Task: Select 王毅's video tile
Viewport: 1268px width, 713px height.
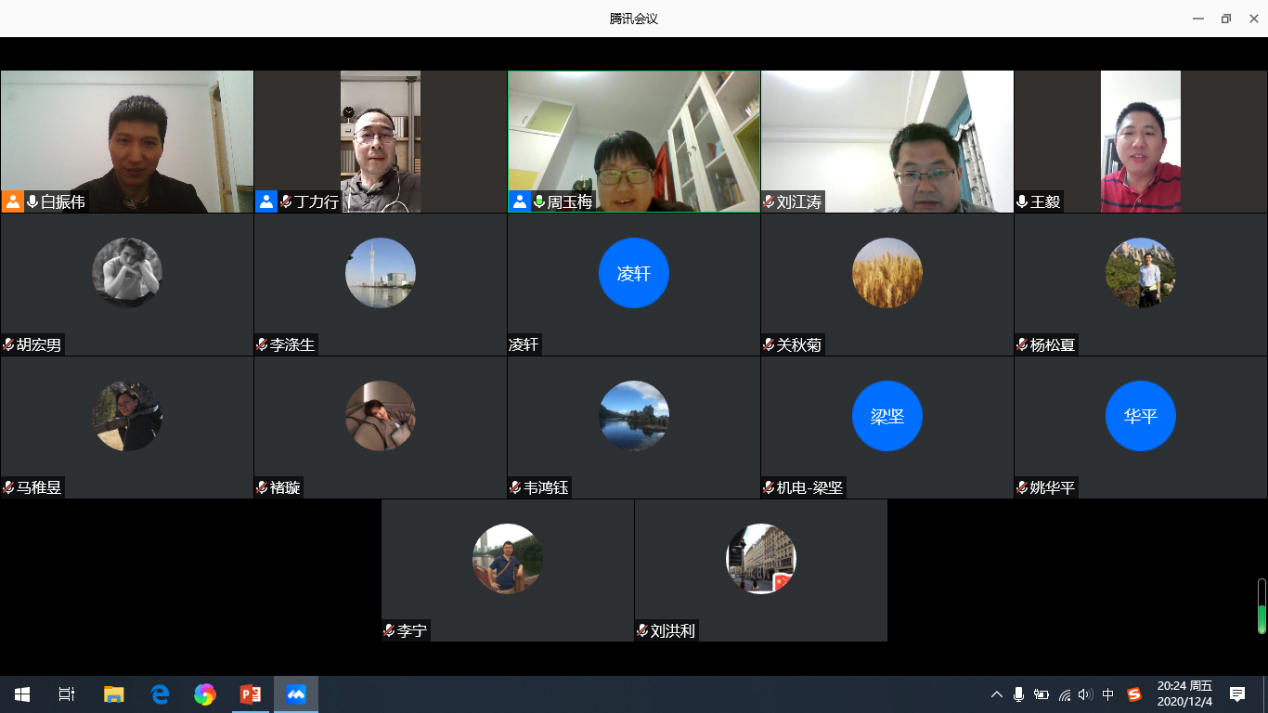Action: (1141, 141)
